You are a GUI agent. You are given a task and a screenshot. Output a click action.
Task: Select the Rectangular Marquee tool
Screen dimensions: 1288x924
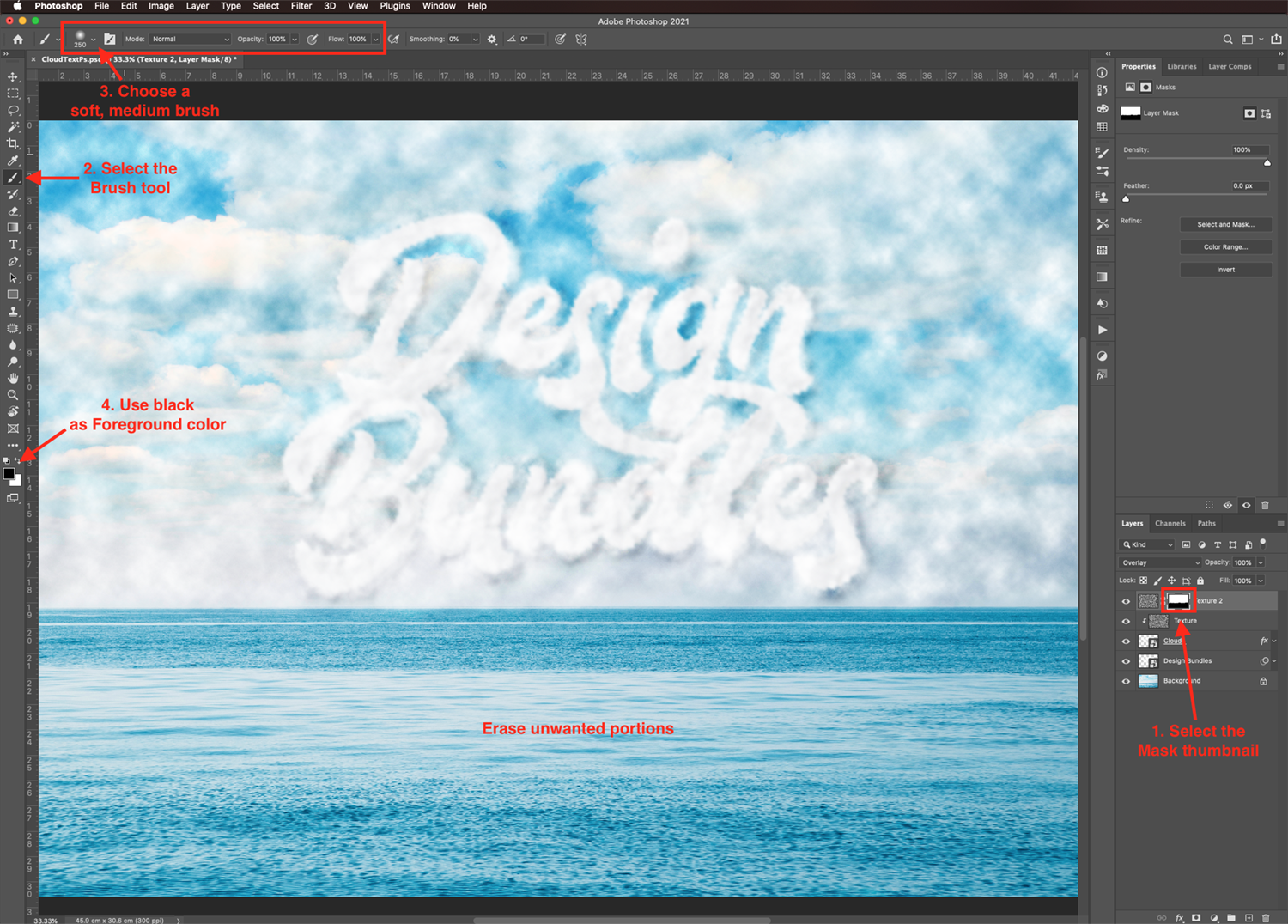(x=13, y=94)
